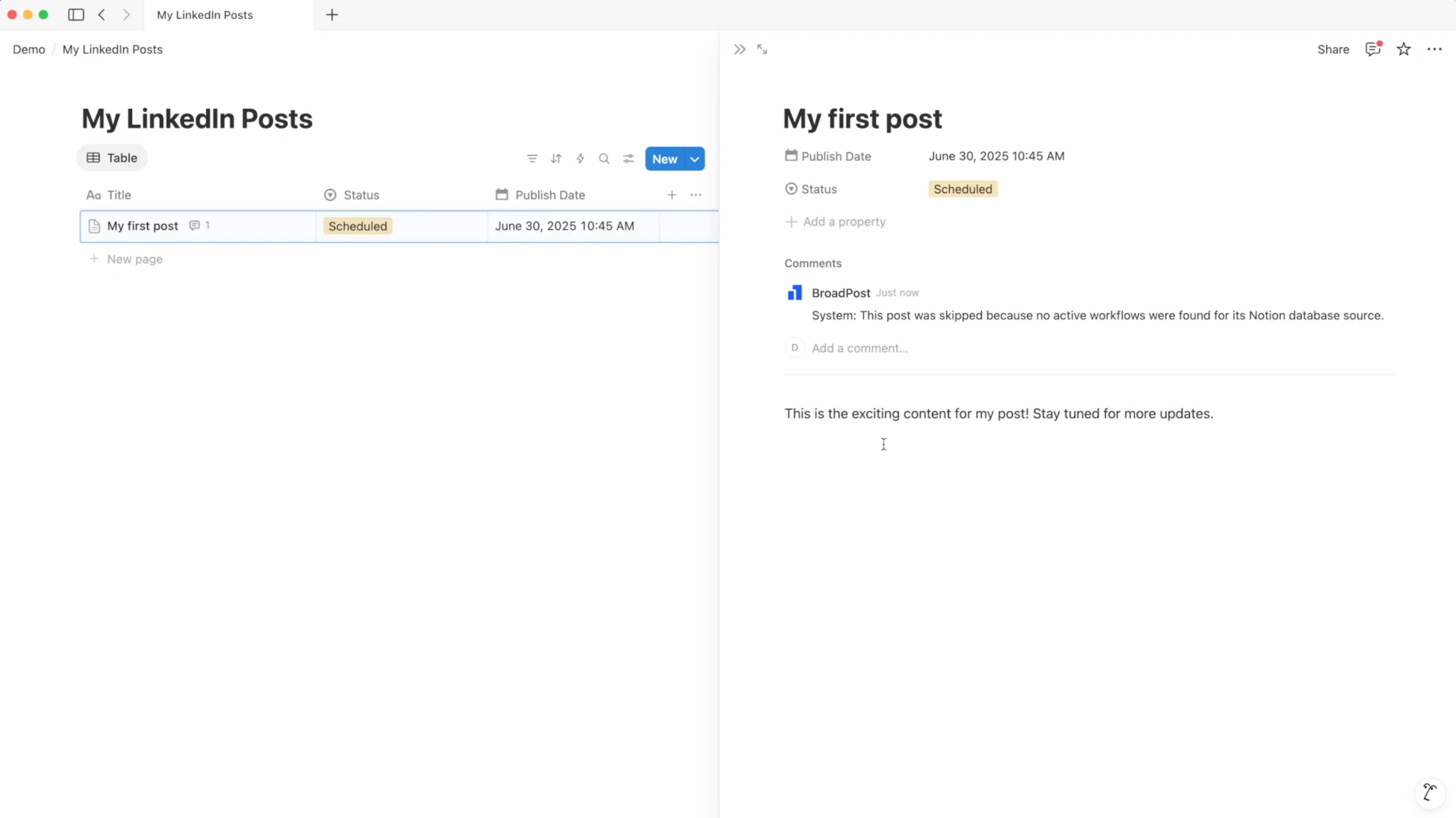Open the sort options for the table

click(555, 159)
